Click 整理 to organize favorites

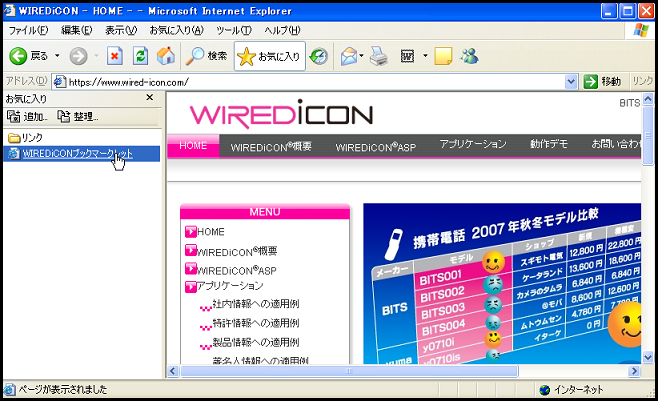[78, 117]
